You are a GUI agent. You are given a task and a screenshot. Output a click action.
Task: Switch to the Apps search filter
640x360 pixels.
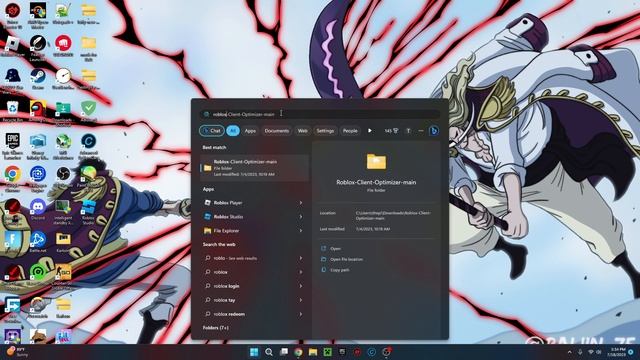click(250, 131)
